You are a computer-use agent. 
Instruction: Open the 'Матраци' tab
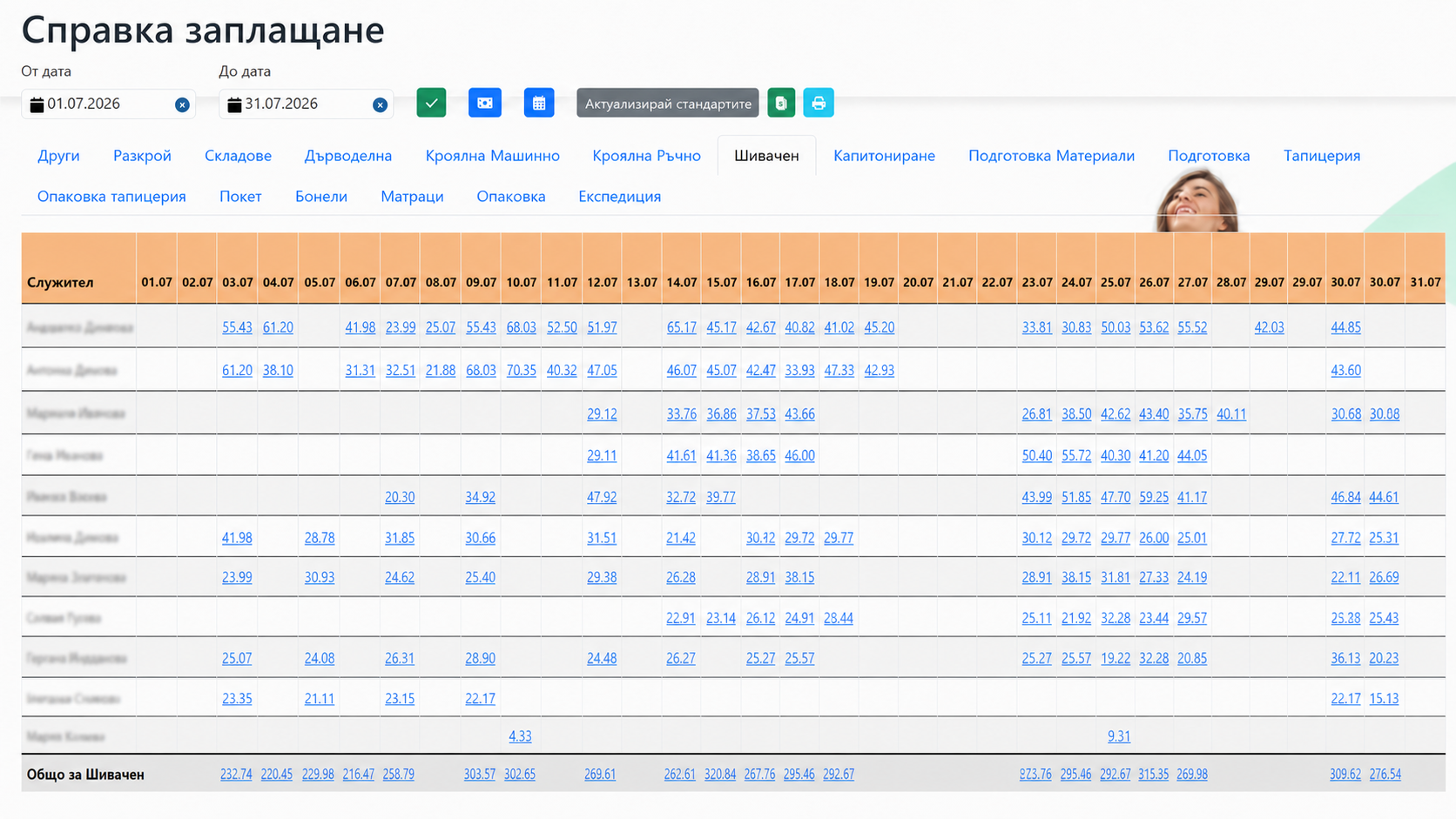[412, 197]
